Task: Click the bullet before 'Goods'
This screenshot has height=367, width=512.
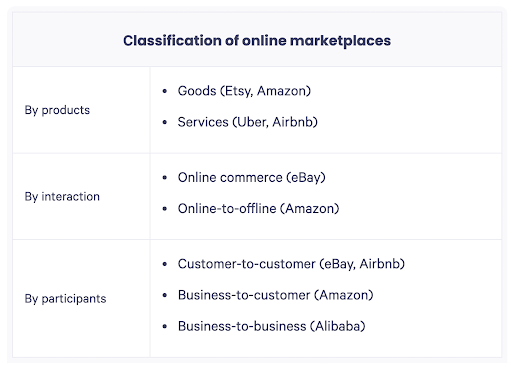Action: [164, 91]
